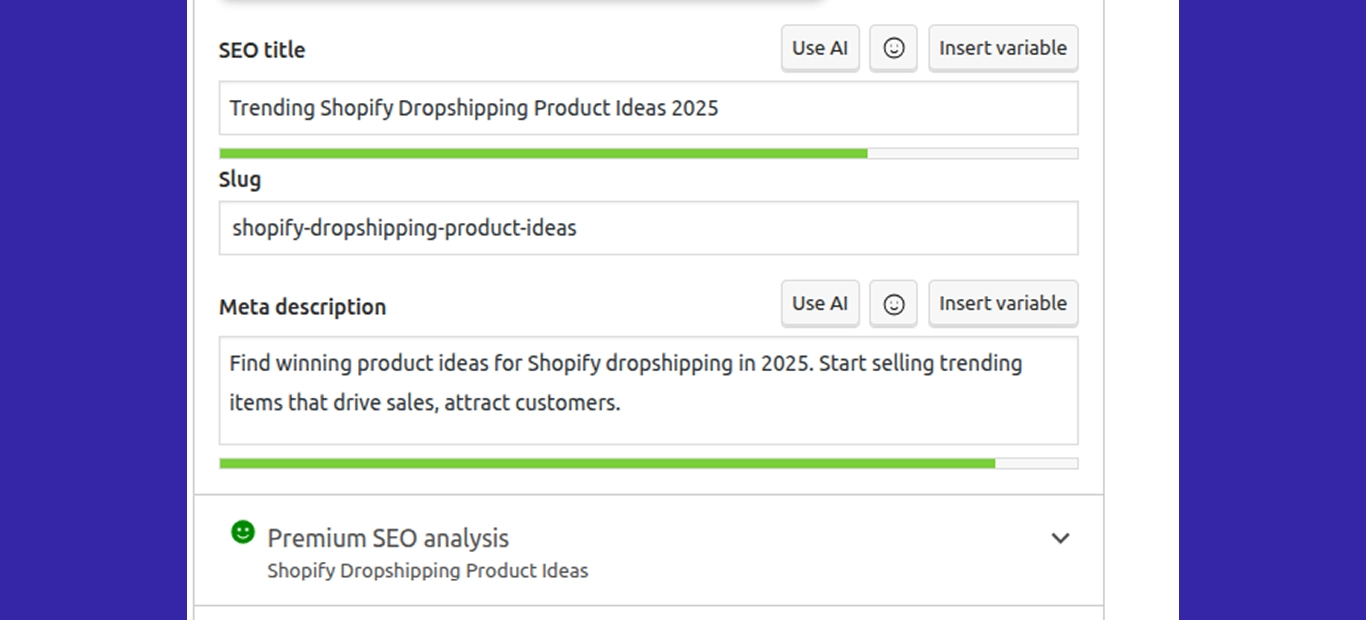Click the Meta description length progress bar
This screenshot has height=620, width=1366.
click(648, 464)
